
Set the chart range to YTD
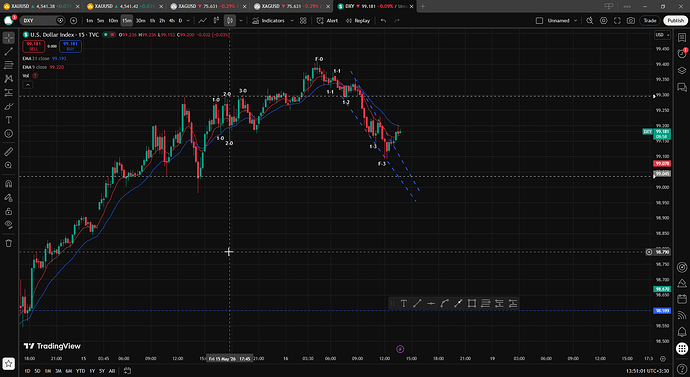tap(81, 371)
